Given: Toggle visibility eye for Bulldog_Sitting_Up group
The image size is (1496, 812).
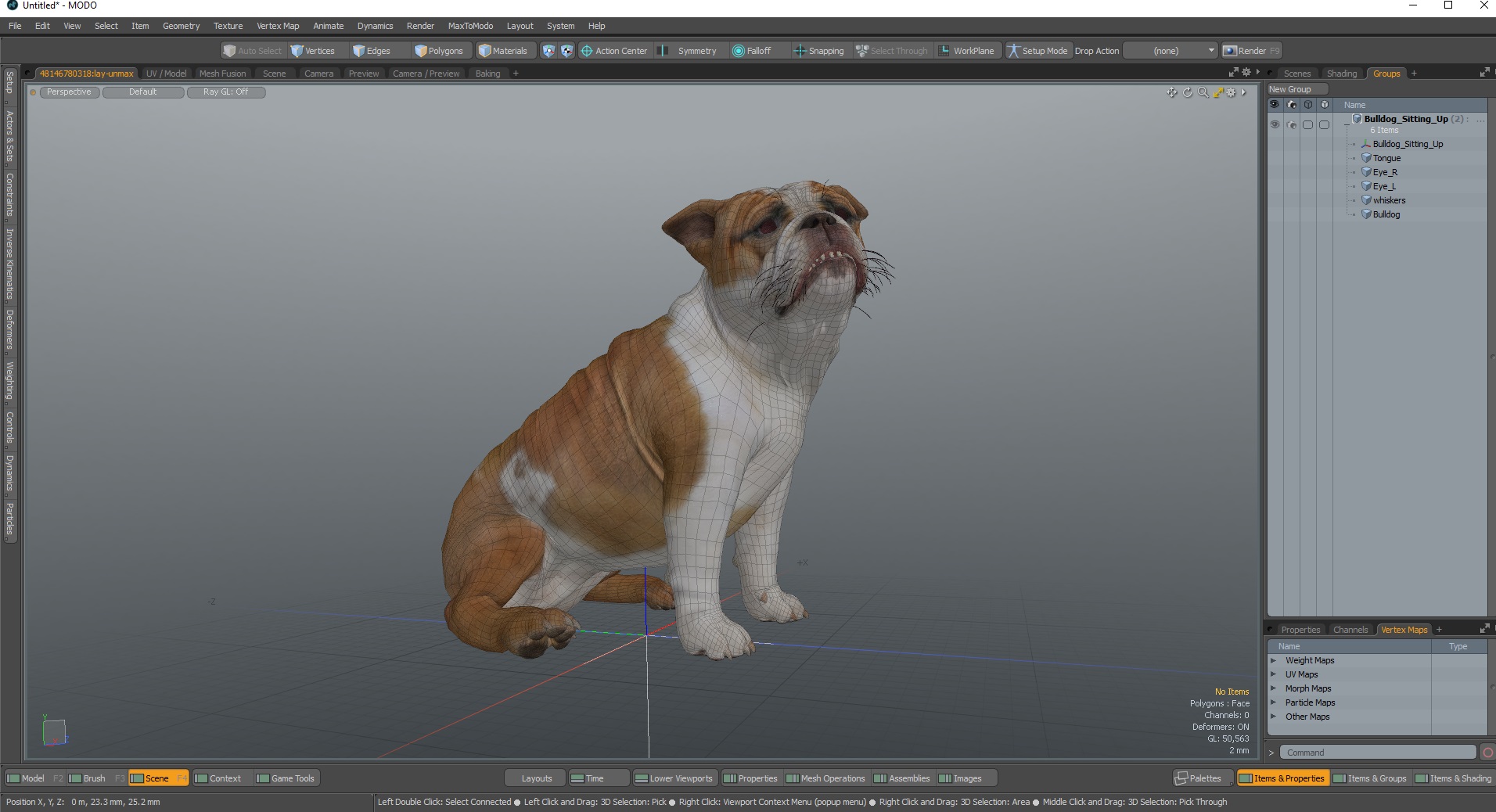Looking at the screenshot, I should point(1275,125).
